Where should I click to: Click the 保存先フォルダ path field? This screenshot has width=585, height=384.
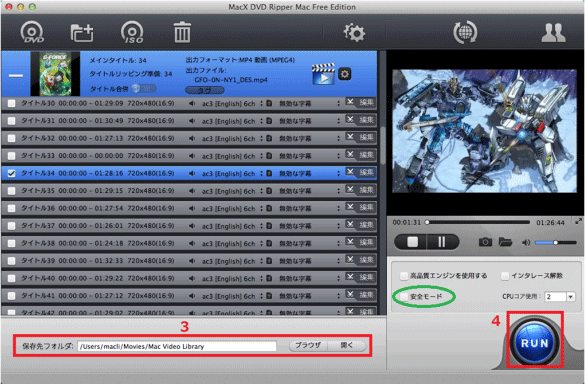[x=177, y=346]
